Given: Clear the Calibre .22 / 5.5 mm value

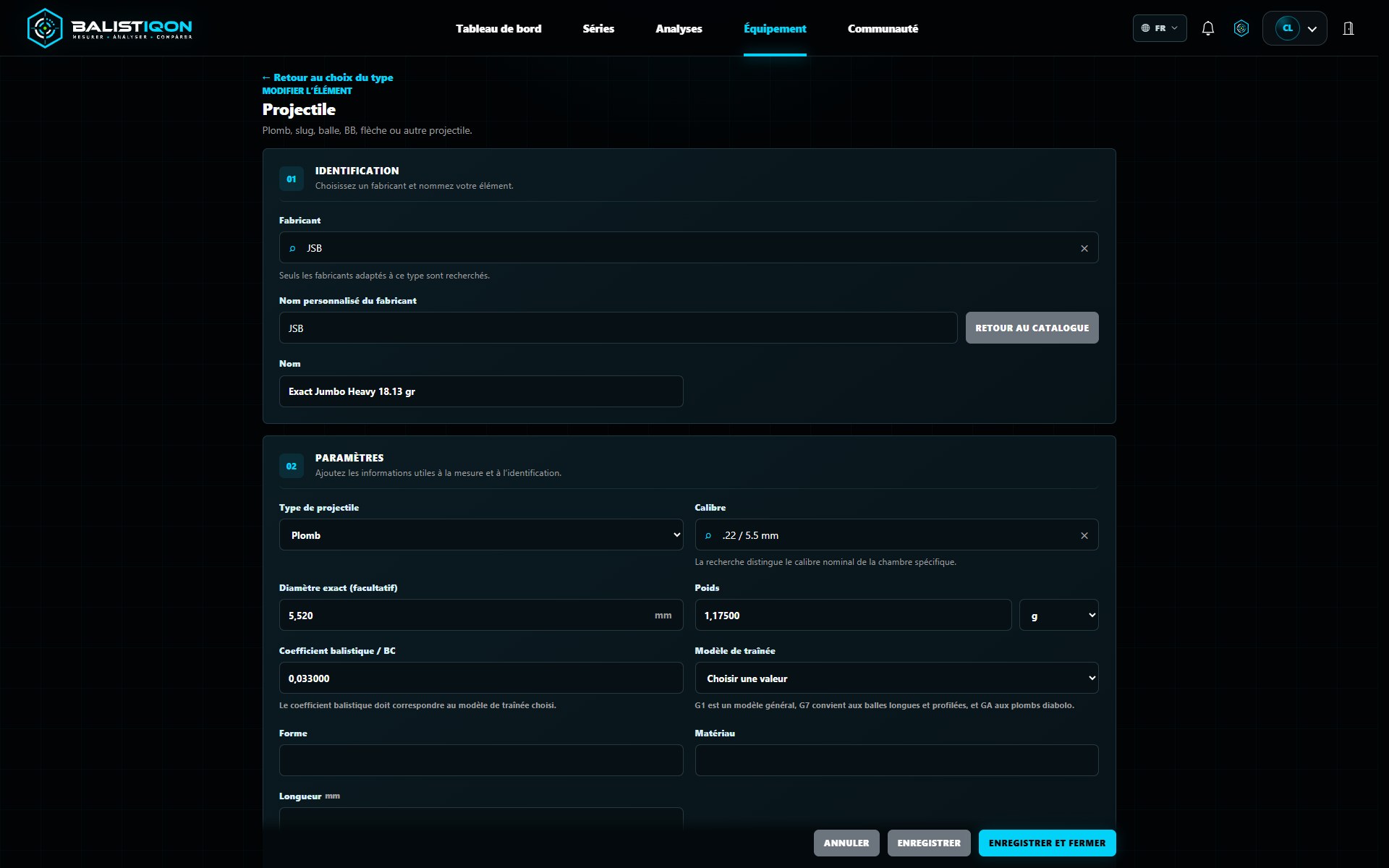Looking at the screenshot, I should [x=1084, y=535].
